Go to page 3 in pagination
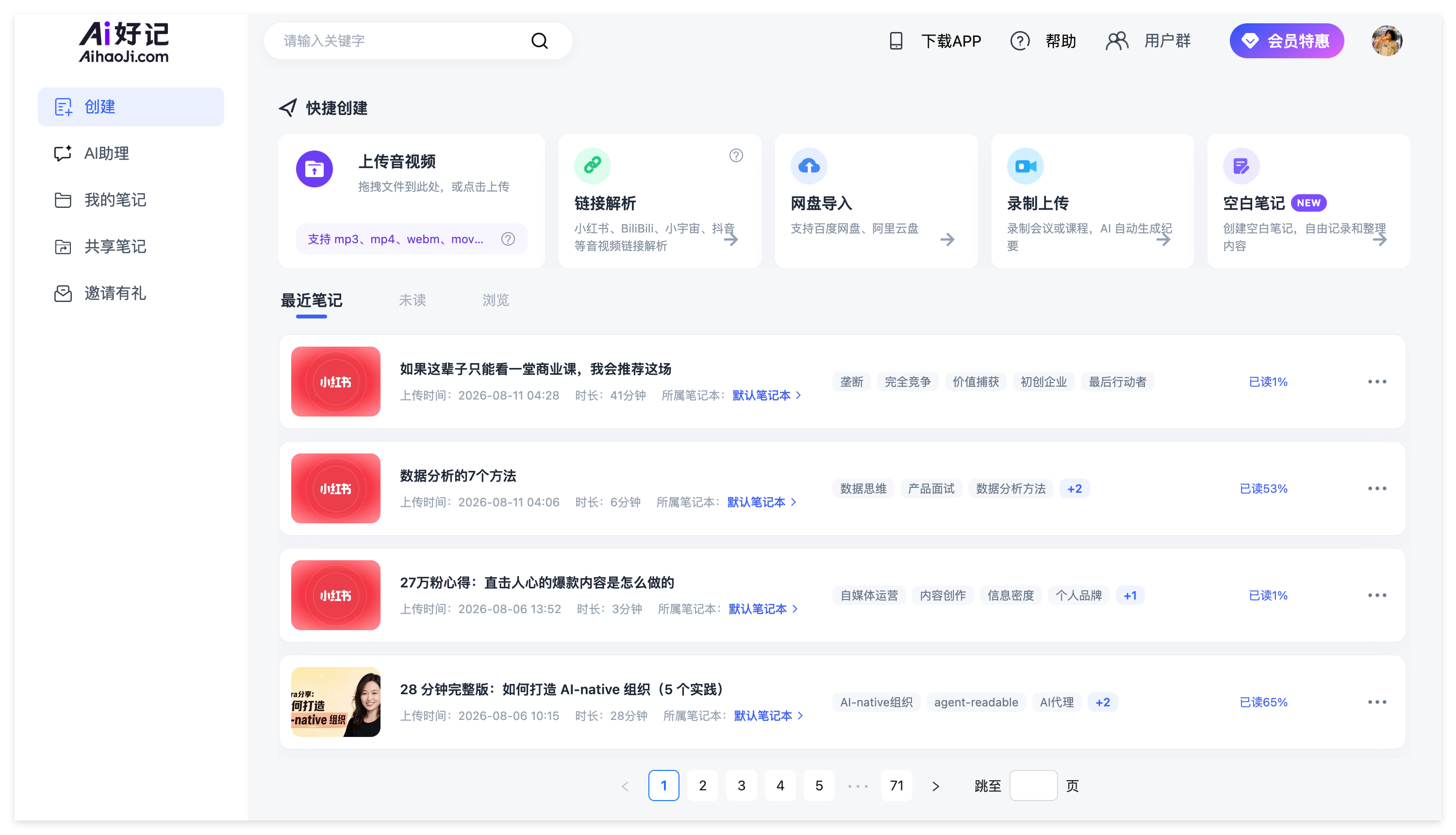This screenshot has width=1456, height=835. tap(741, 785)
